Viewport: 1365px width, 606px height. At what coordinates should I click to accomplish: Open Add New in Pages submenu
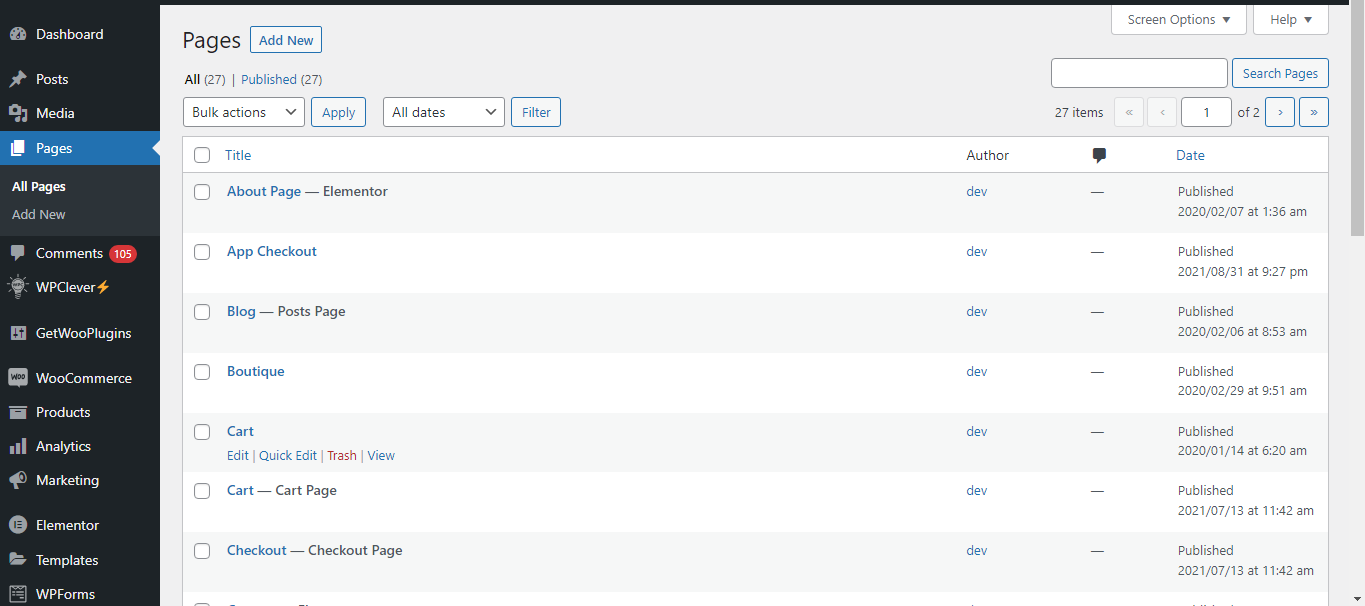pyautogui.click(x=39, y=214)
